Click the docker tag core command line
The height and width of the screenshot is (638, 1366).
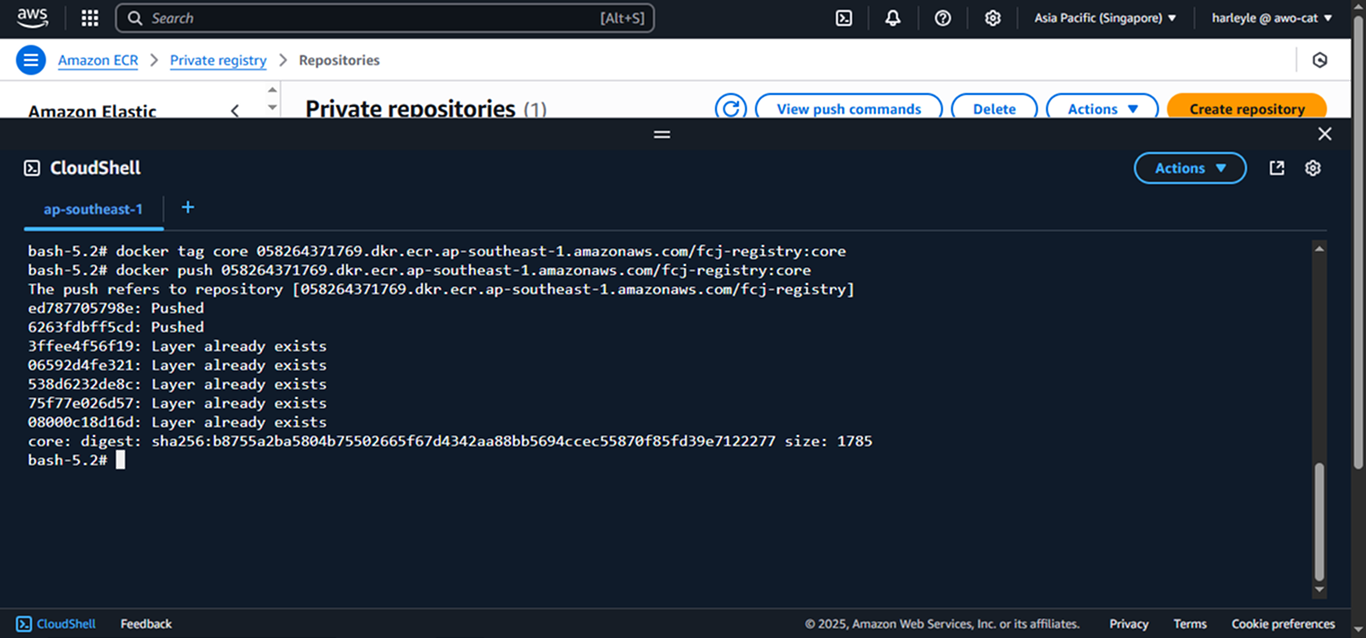point(437,251)
